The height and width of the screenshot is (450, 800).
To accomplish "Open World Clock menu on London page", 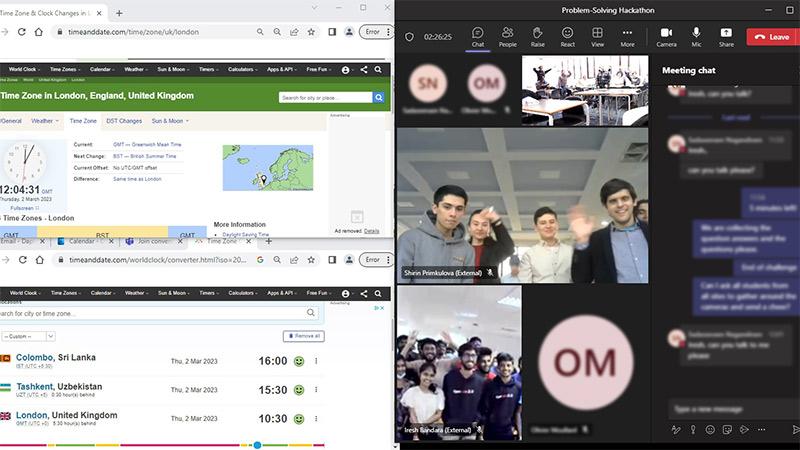I will point(24,69).
